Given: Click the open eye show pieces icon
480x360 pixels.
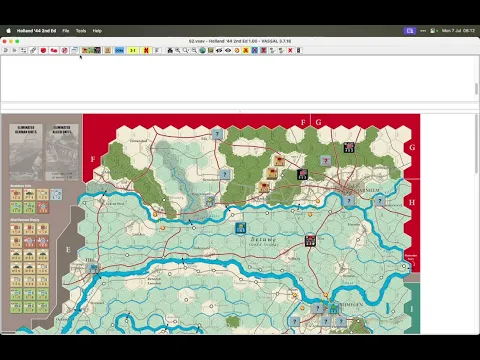Looking at the screenshot, I should pyautogui.click(x=228, y=50).
